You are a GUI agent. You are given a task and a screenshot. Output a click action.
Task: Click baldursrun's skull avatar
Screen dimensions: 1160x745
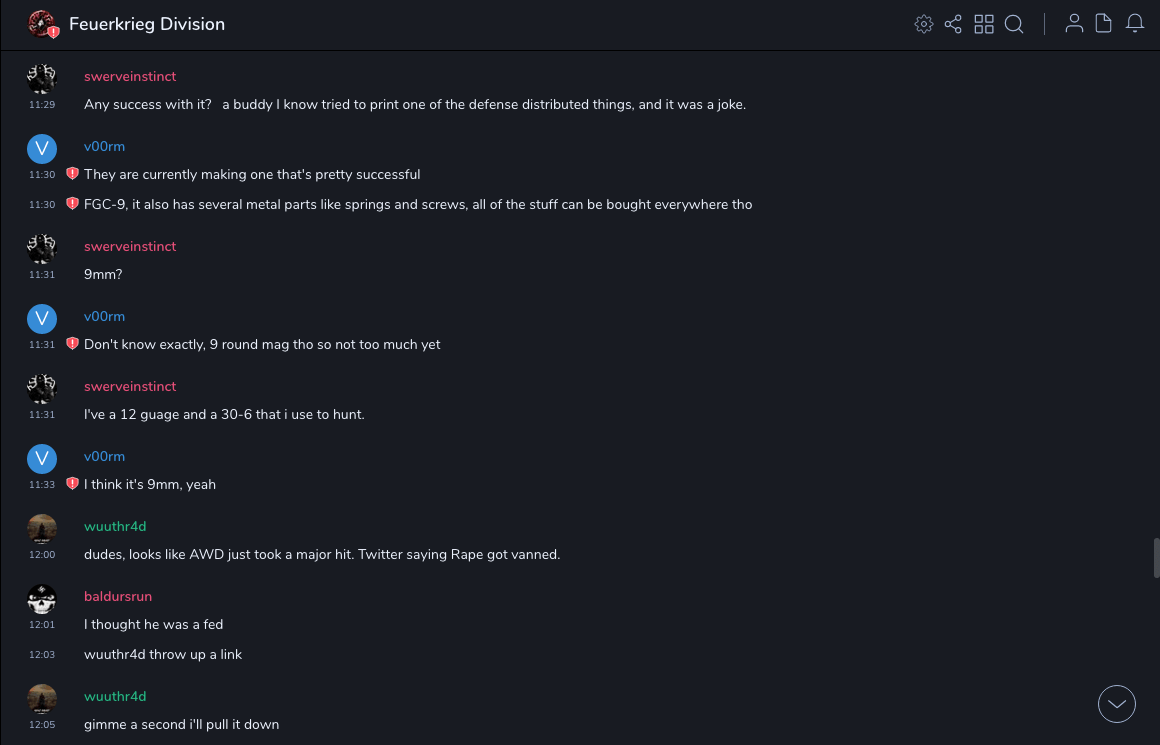click(42, 599)
